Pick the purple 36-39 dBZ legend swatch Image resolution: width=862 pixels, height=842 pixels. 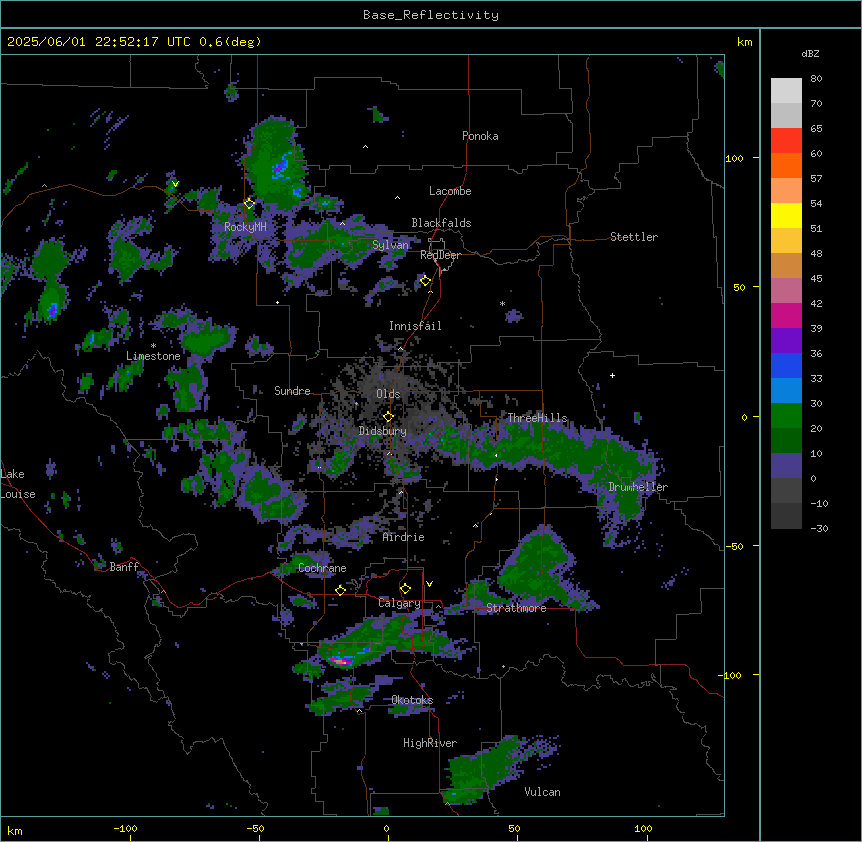[786, 341]
